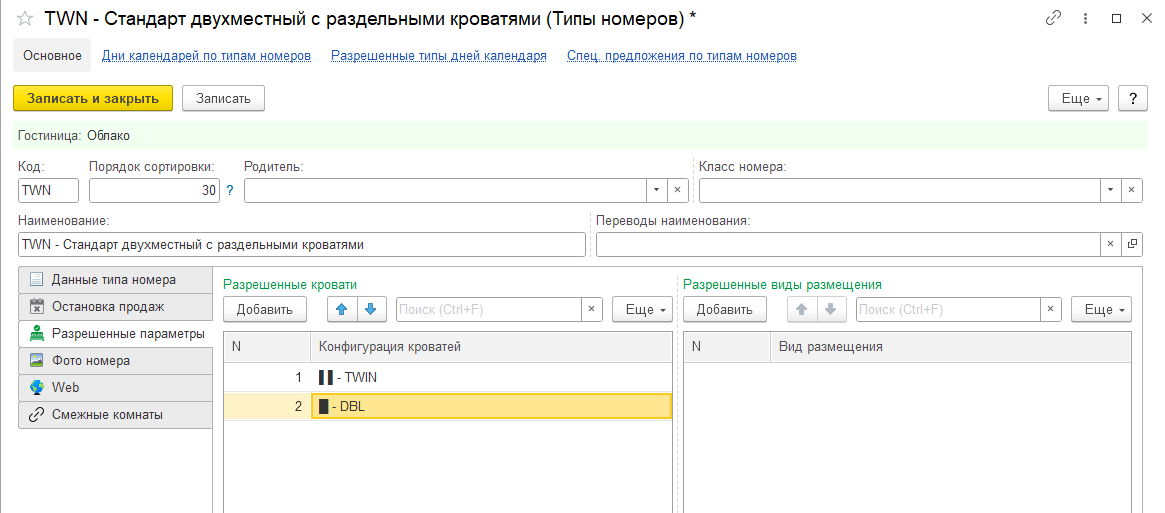The image size is (1165, 513).
Task: Expand the Класс номера dropdown
Action: tap(1110, 190)
